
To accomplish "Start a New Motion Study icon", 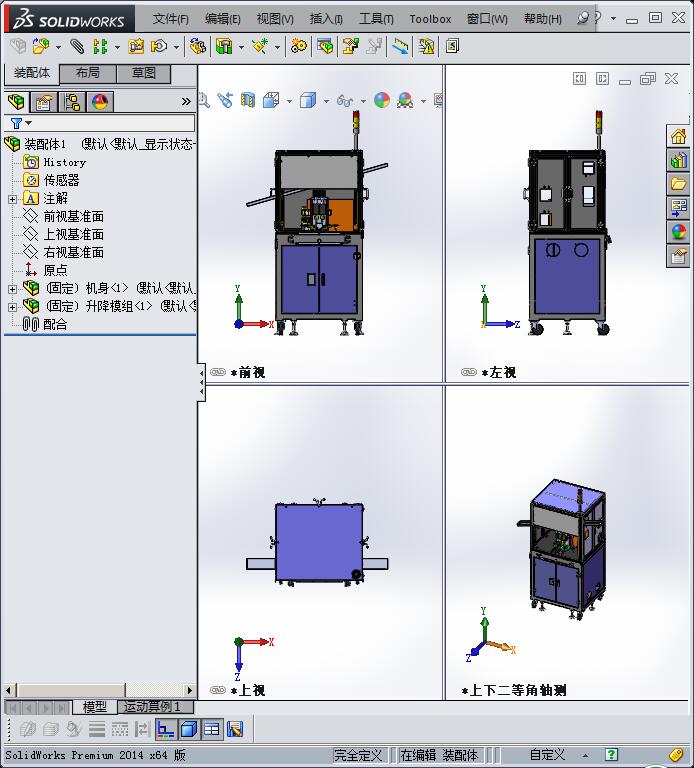I will 299,47.
